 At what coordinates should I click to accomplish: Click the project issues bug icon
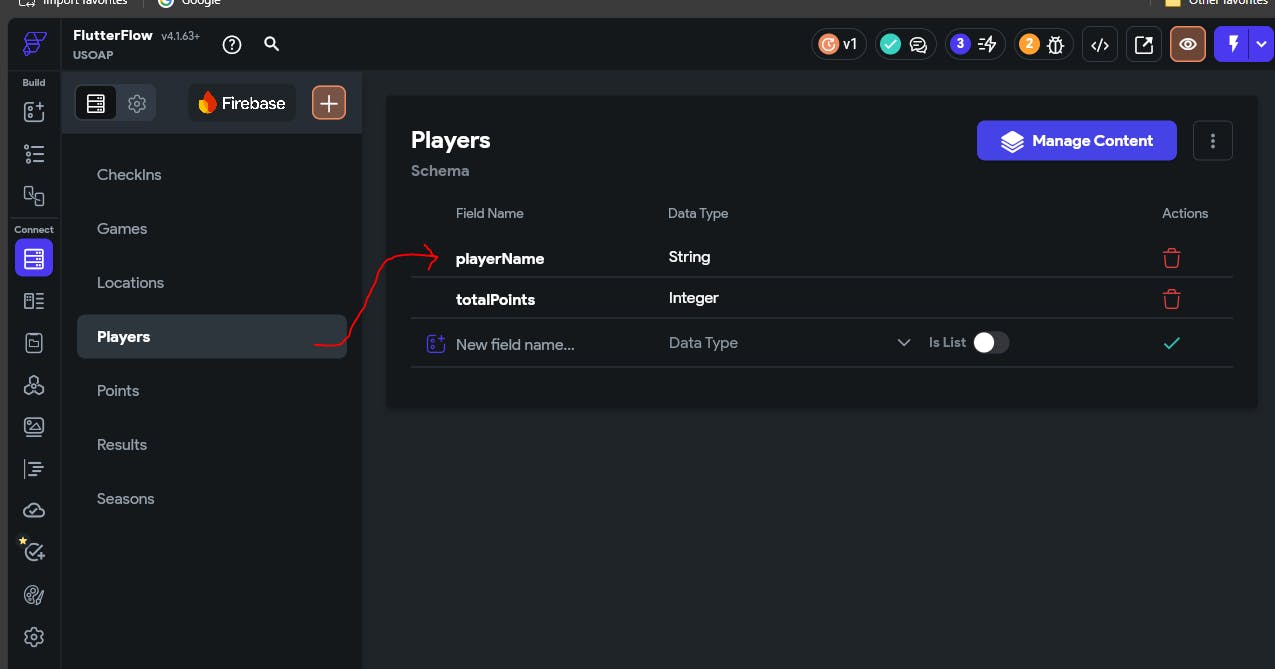1045,44
